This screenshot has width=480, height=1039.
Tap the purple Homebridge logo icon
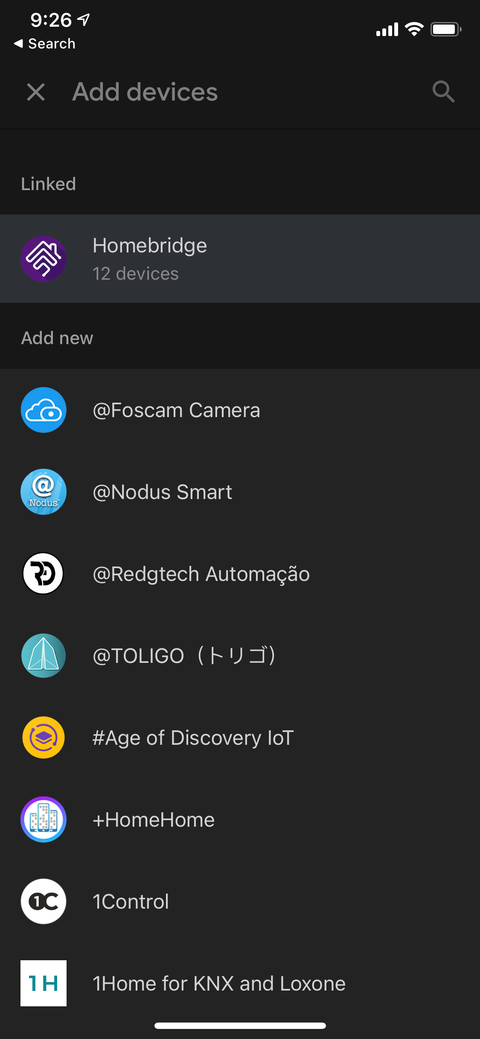click(44, 258)
